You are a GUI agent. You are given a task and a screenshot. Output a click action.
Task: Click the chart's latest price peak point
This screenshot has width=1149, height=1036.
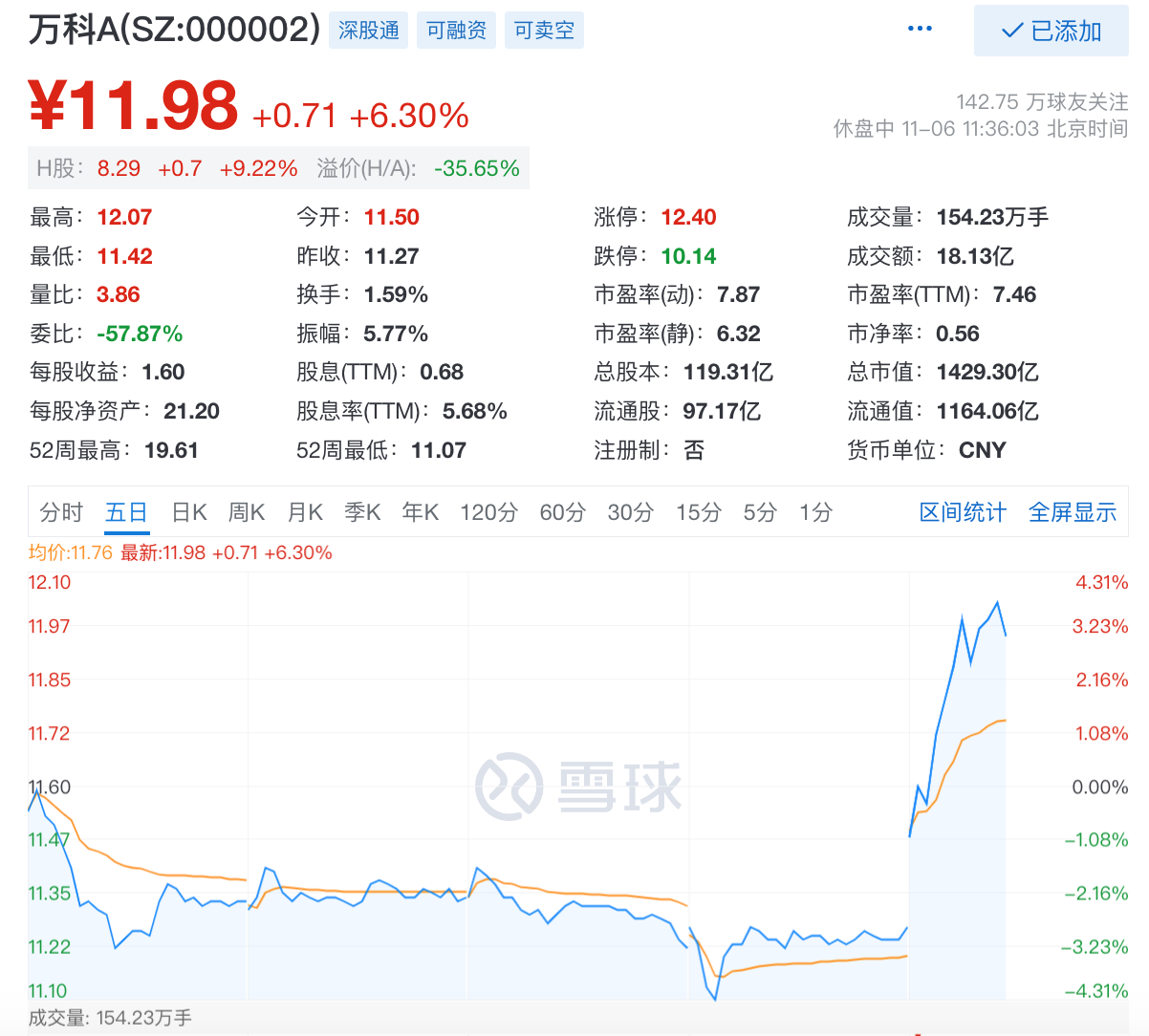coord(998,602)
